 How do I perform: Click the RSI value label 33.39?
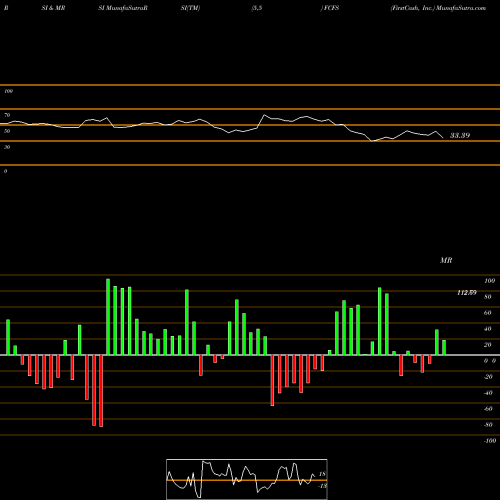[x=460, y=135]
